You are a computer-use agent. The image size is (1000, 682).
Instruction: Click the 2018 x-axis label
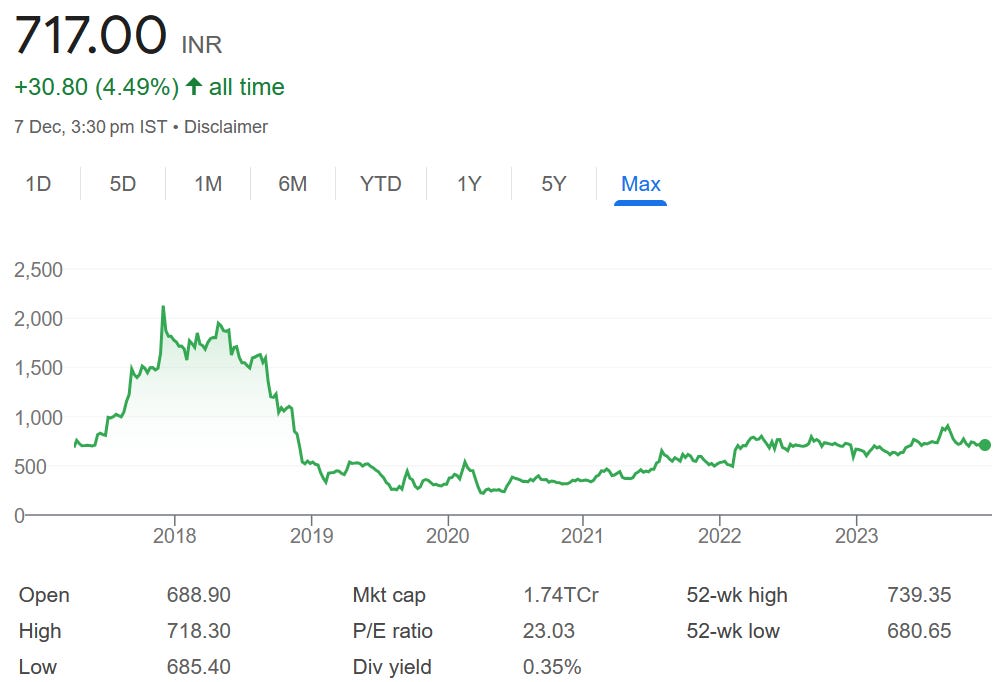175,535
